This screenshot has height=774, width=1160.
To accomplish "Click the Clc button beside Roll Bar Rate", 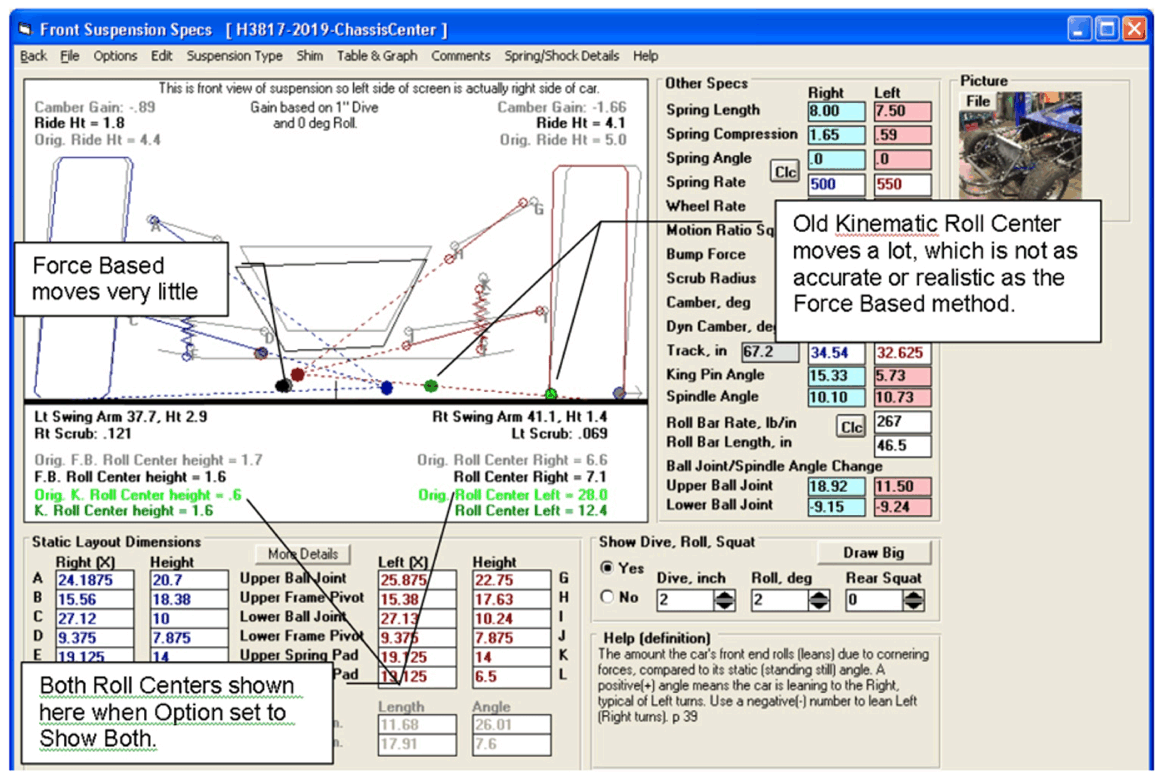I will 851,427.
